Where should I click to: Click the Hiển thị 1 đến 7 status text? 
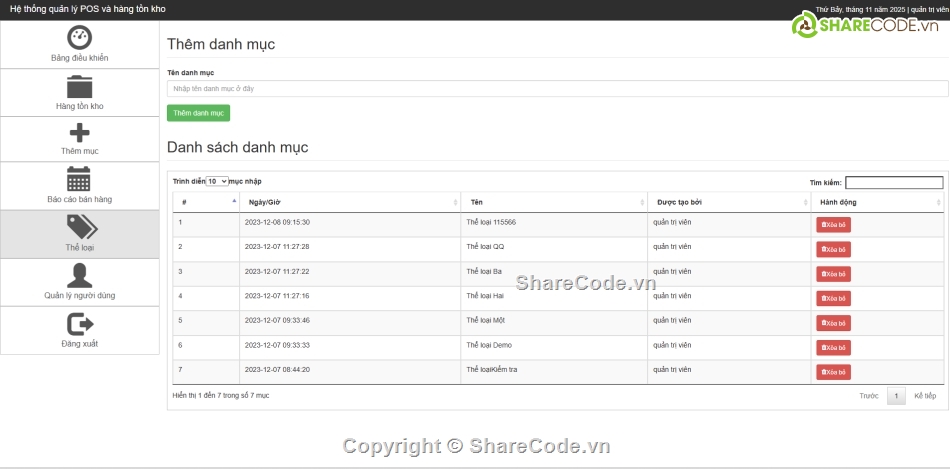221,396
